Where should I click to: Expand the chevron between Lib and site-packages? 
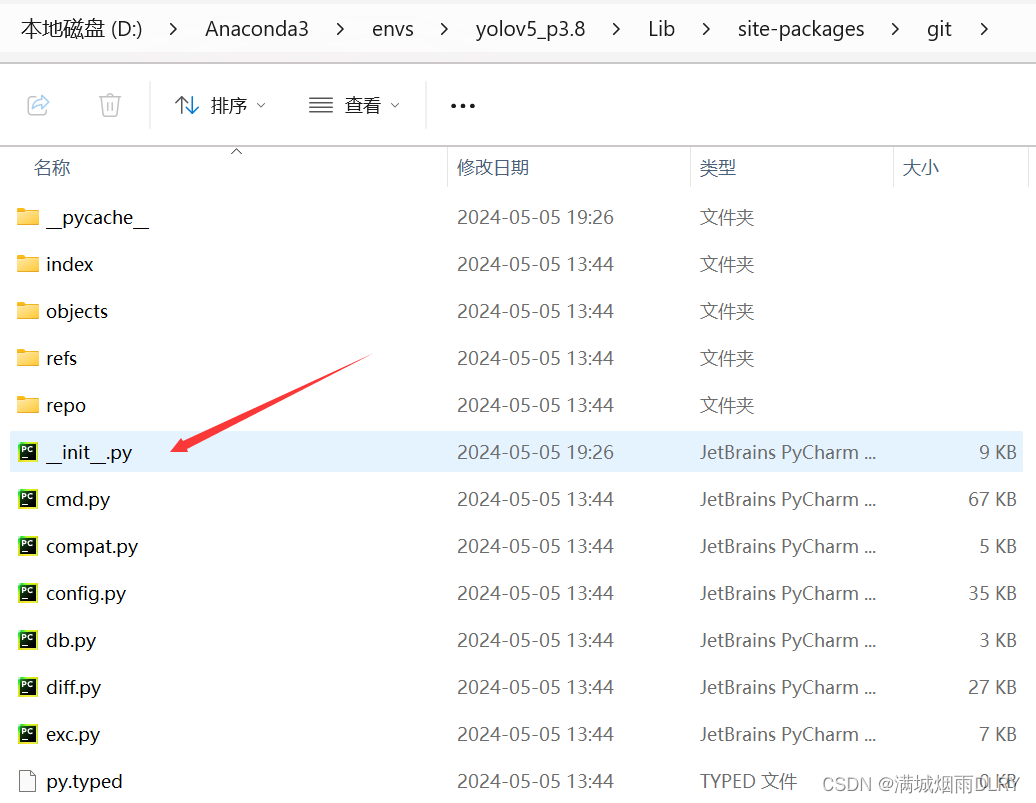pos(706,29)
